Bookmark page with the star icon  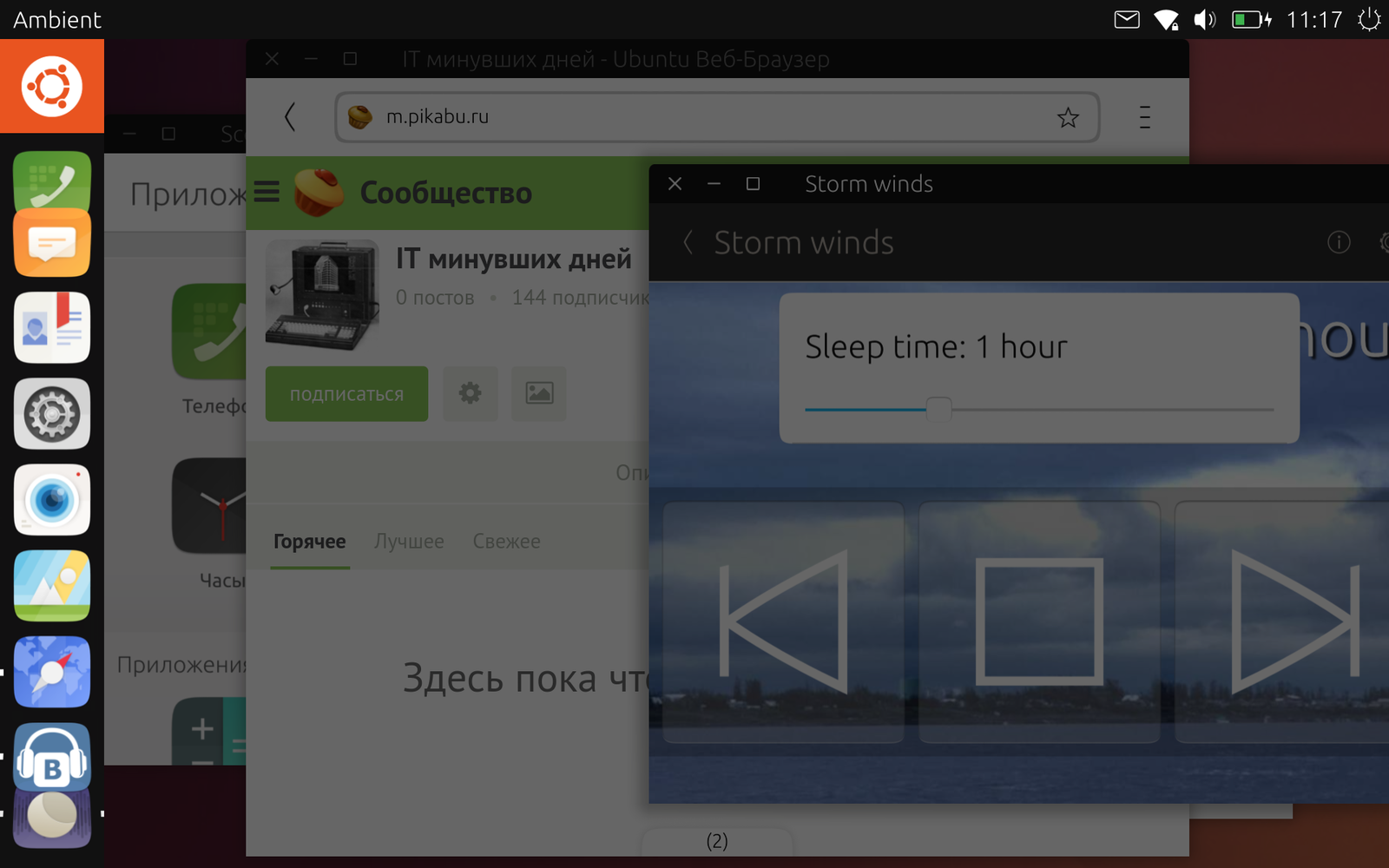1068,117
